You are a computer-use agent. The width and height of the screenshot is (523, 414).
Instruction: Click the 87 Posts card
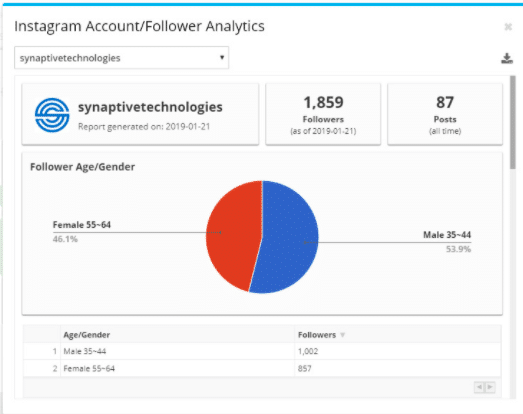(445, 114)
